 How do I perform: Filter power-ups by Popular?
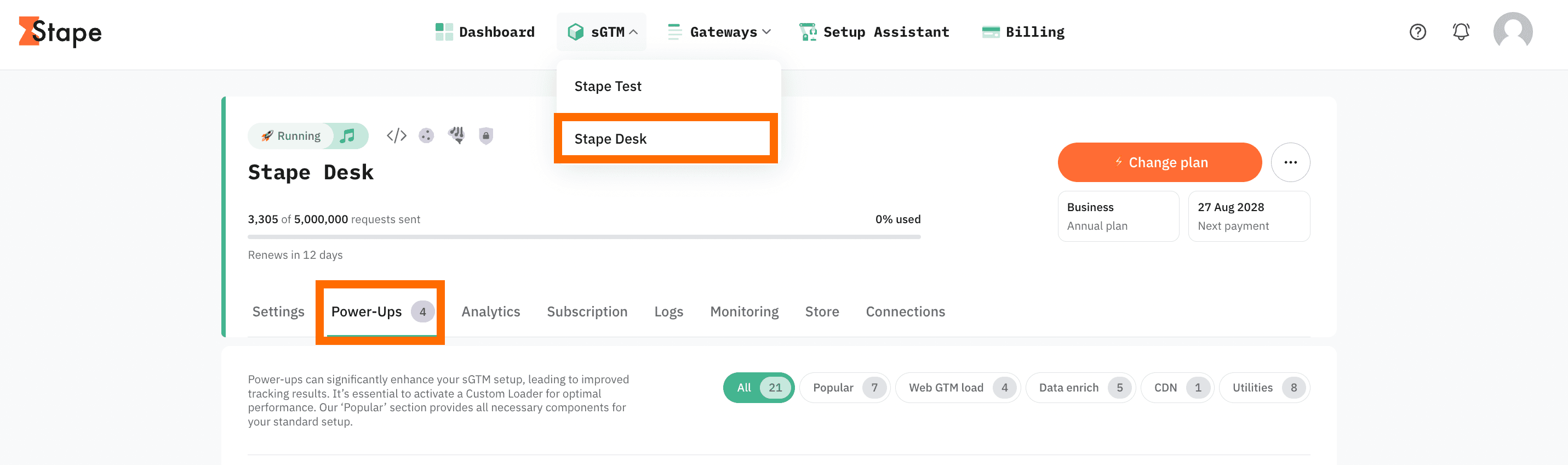844,388
